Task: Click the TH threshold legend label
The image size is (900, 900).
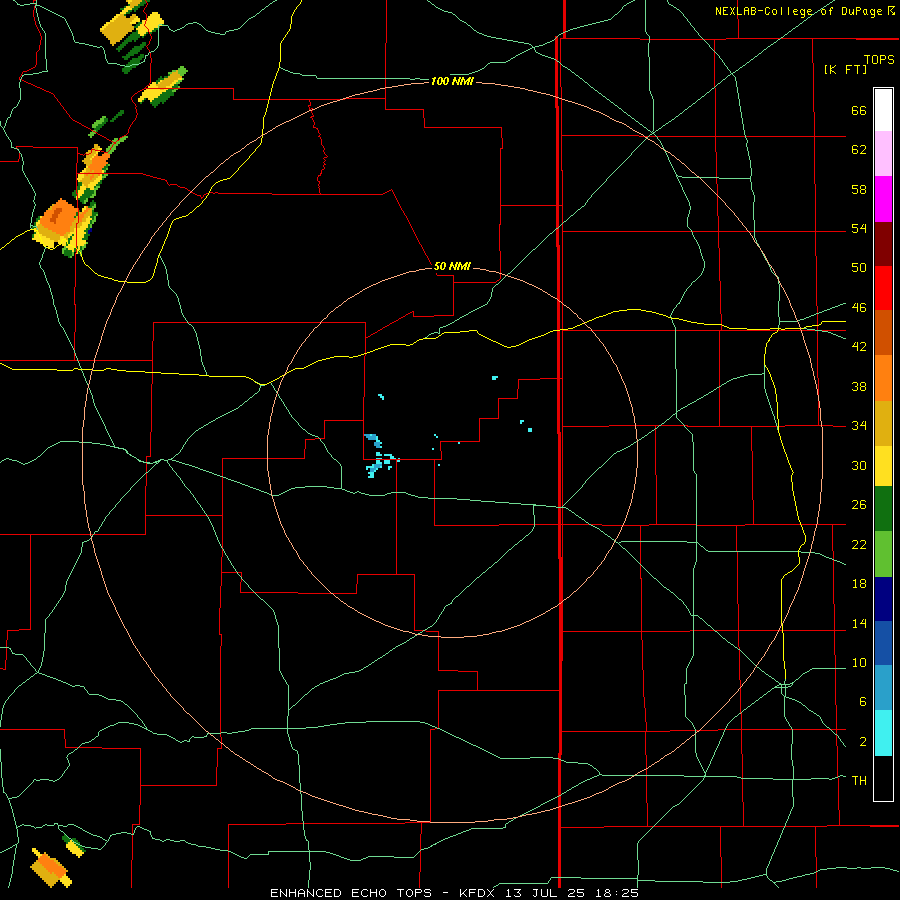Action: pos(859,781)
